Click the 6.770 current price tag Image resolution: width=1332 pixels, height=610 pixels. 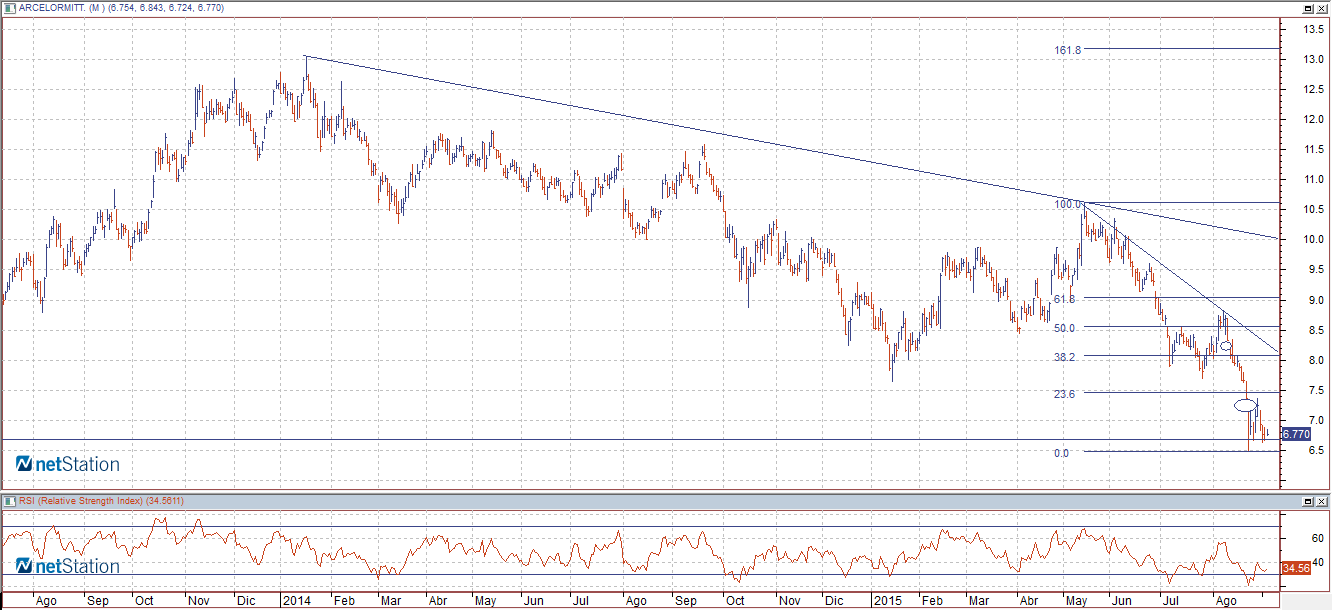(1295, 434)
